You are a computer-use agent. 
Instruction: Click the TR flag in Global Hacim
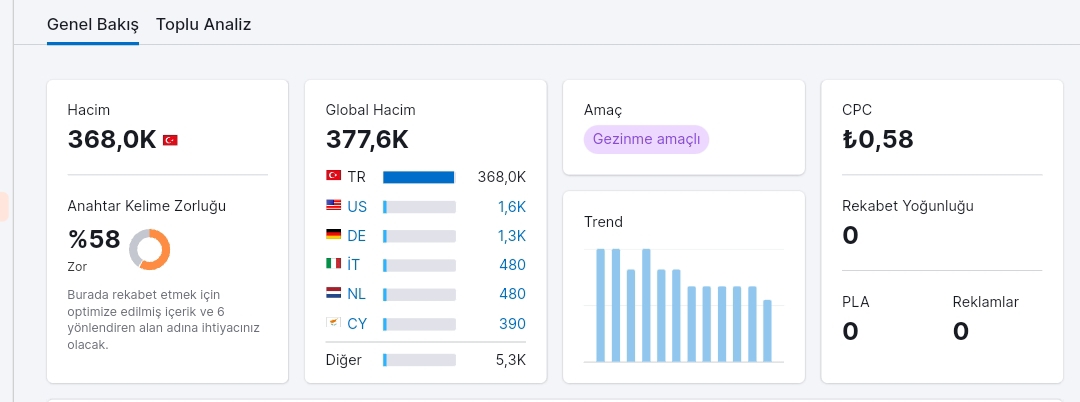point(333,176)
